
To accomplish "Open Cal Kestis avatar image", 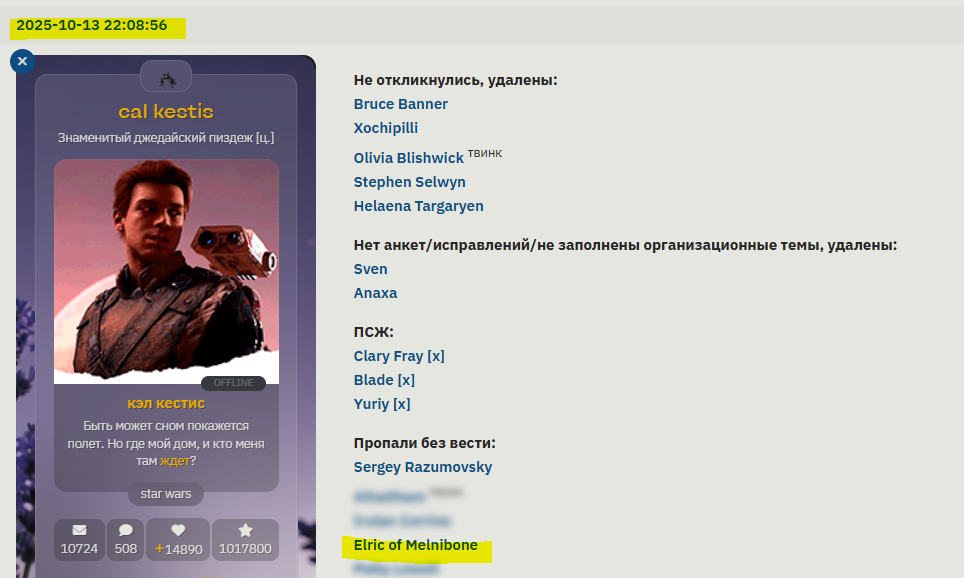I will pyautogui.click(x=167, y=271).
